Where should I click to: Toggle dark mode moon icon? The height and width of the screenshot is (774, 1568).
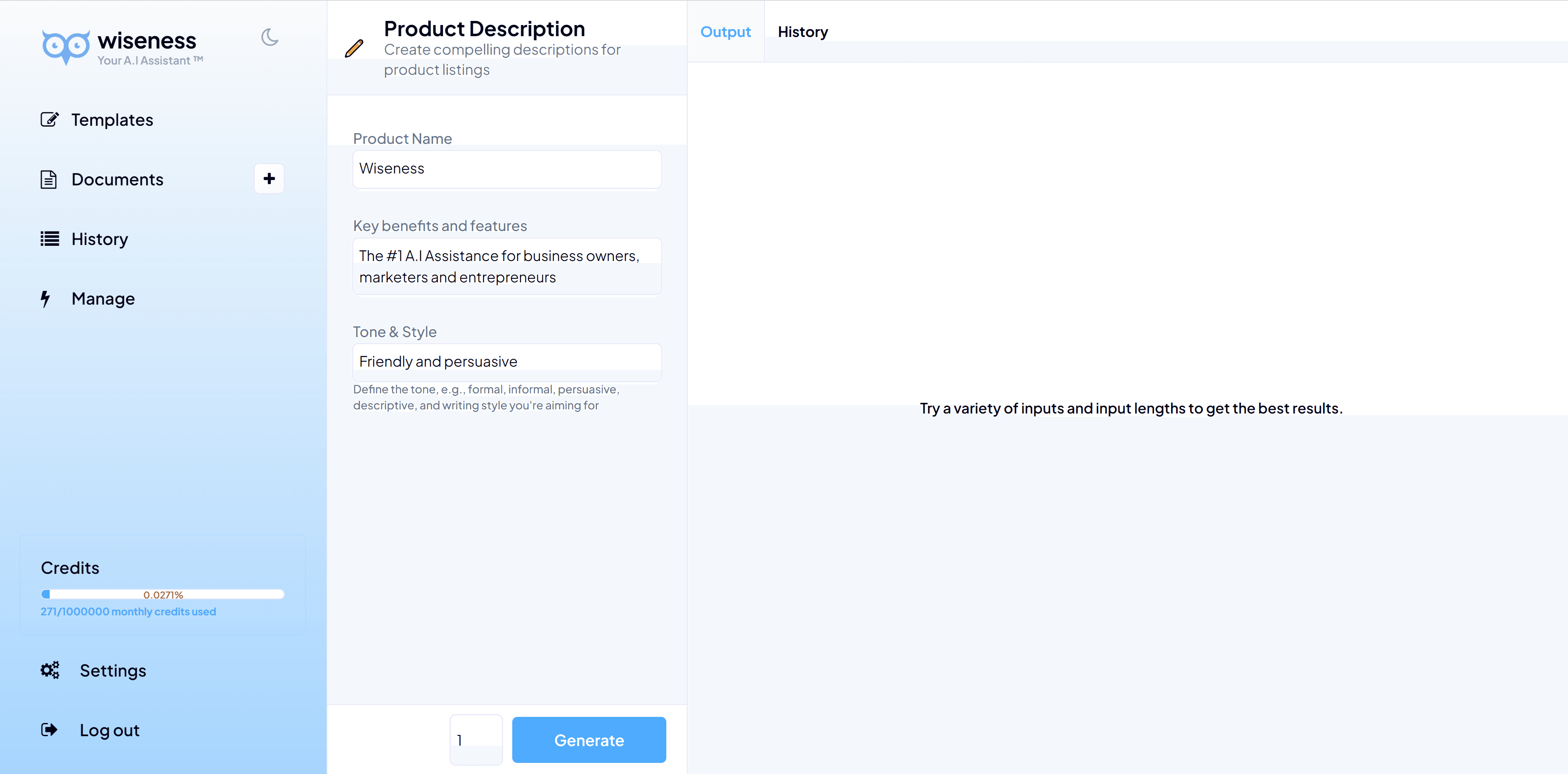pyautogui.click(x=269, y=38)
